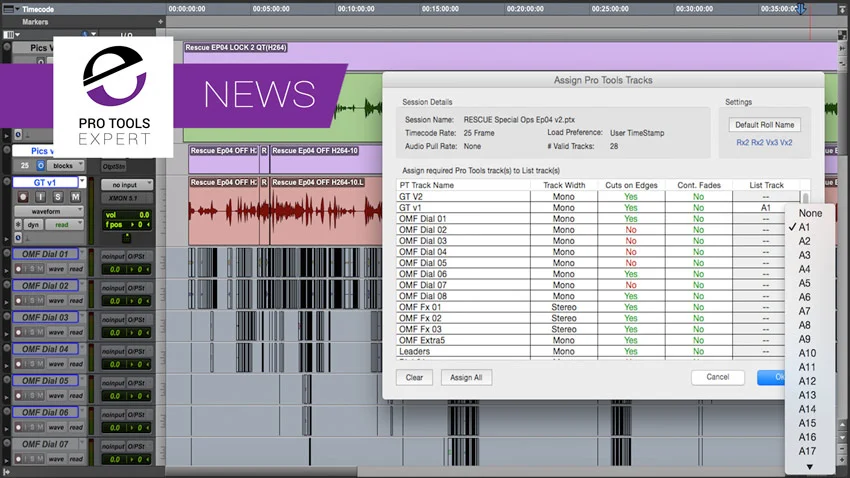Viewport: 850px width, 478px height.
Task: Open wave view selector on OMF Dial 01
Action: (x=56, y=269)
